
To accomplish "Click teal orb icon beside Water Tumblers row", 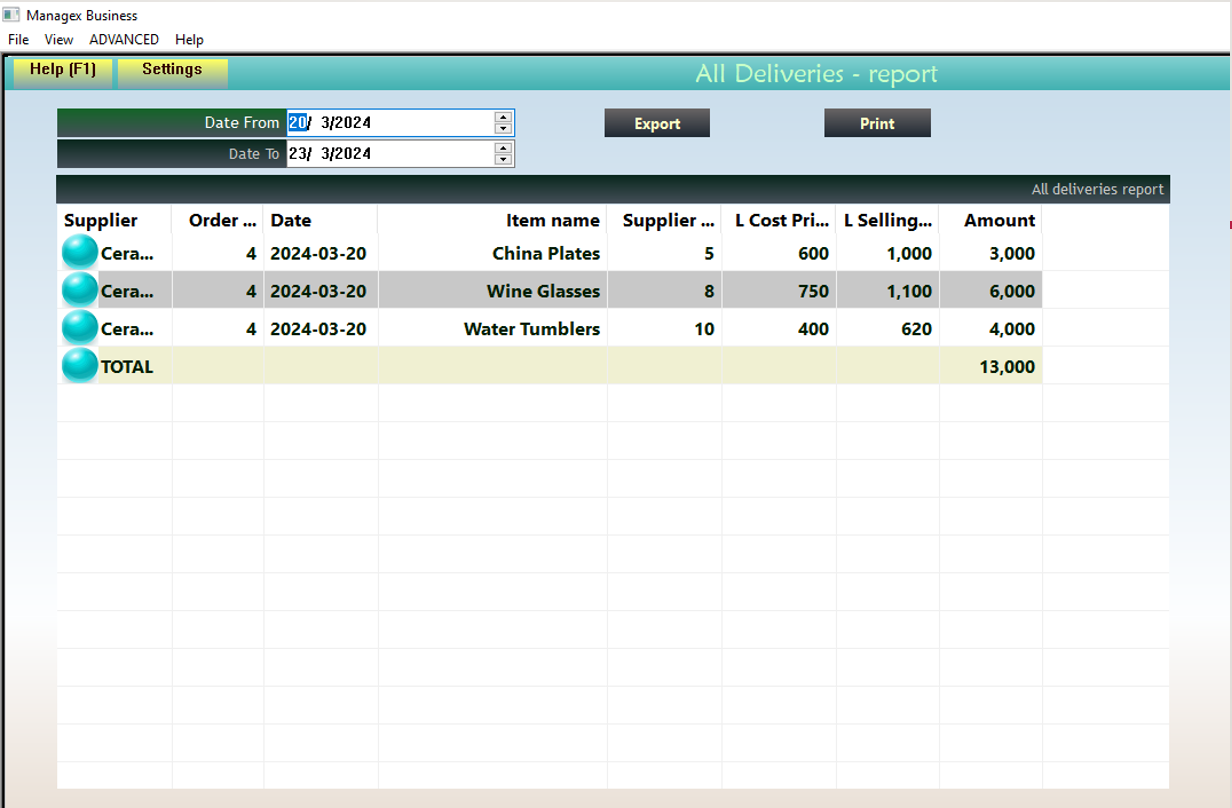I will click(80, 329).
